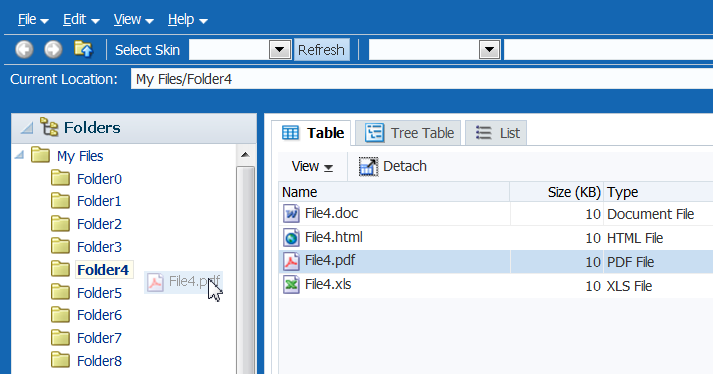Click the Forward navigation arrow icon
The image size is (713, 374).
tap(53, 49)
